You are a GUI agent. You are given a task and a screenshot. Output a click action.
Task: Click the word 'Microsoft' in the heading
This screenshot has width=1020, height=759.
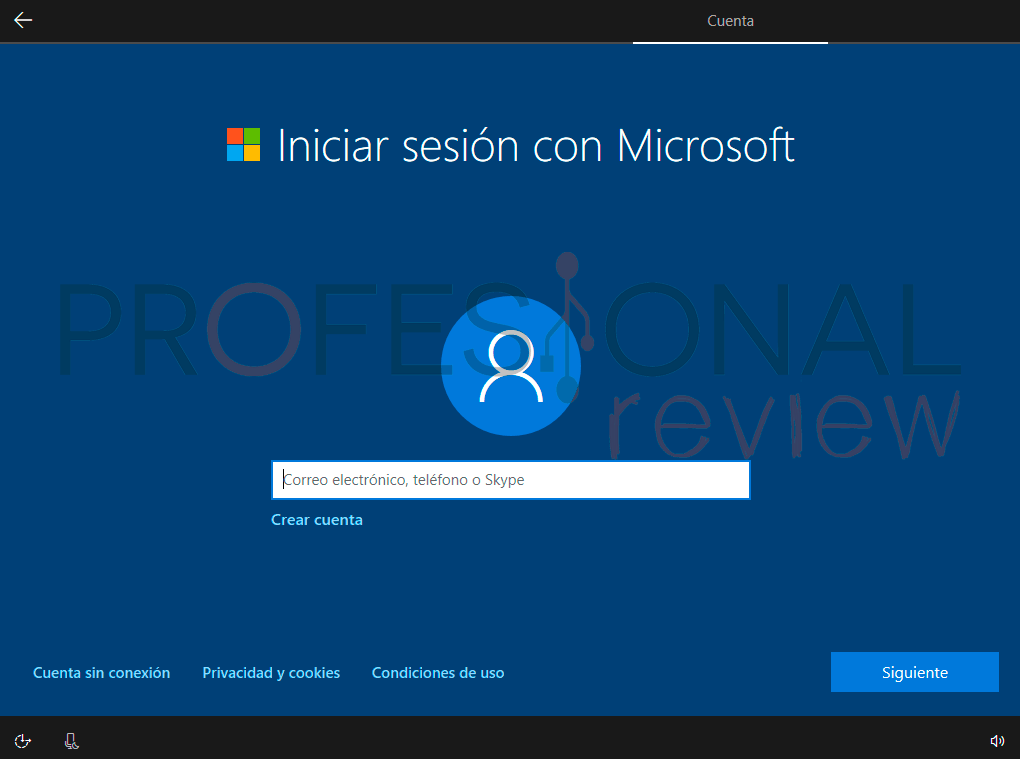point(705,146)
